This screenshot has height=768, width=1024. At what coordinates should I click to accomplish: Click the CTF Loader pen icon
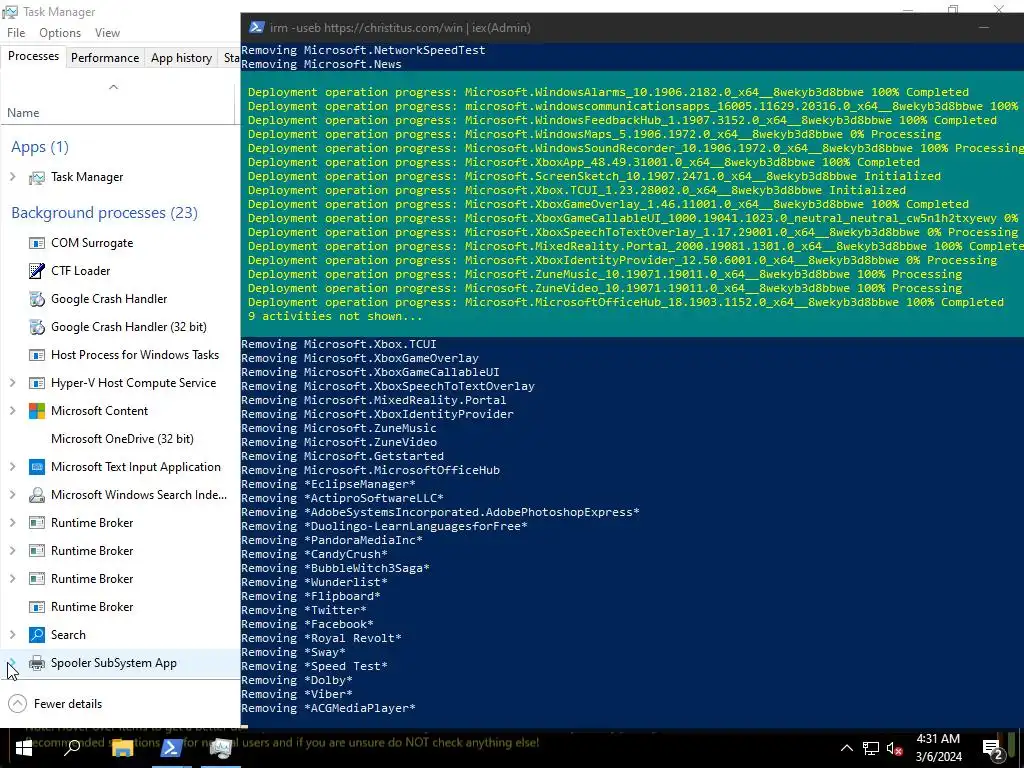(x=37, y=271)
